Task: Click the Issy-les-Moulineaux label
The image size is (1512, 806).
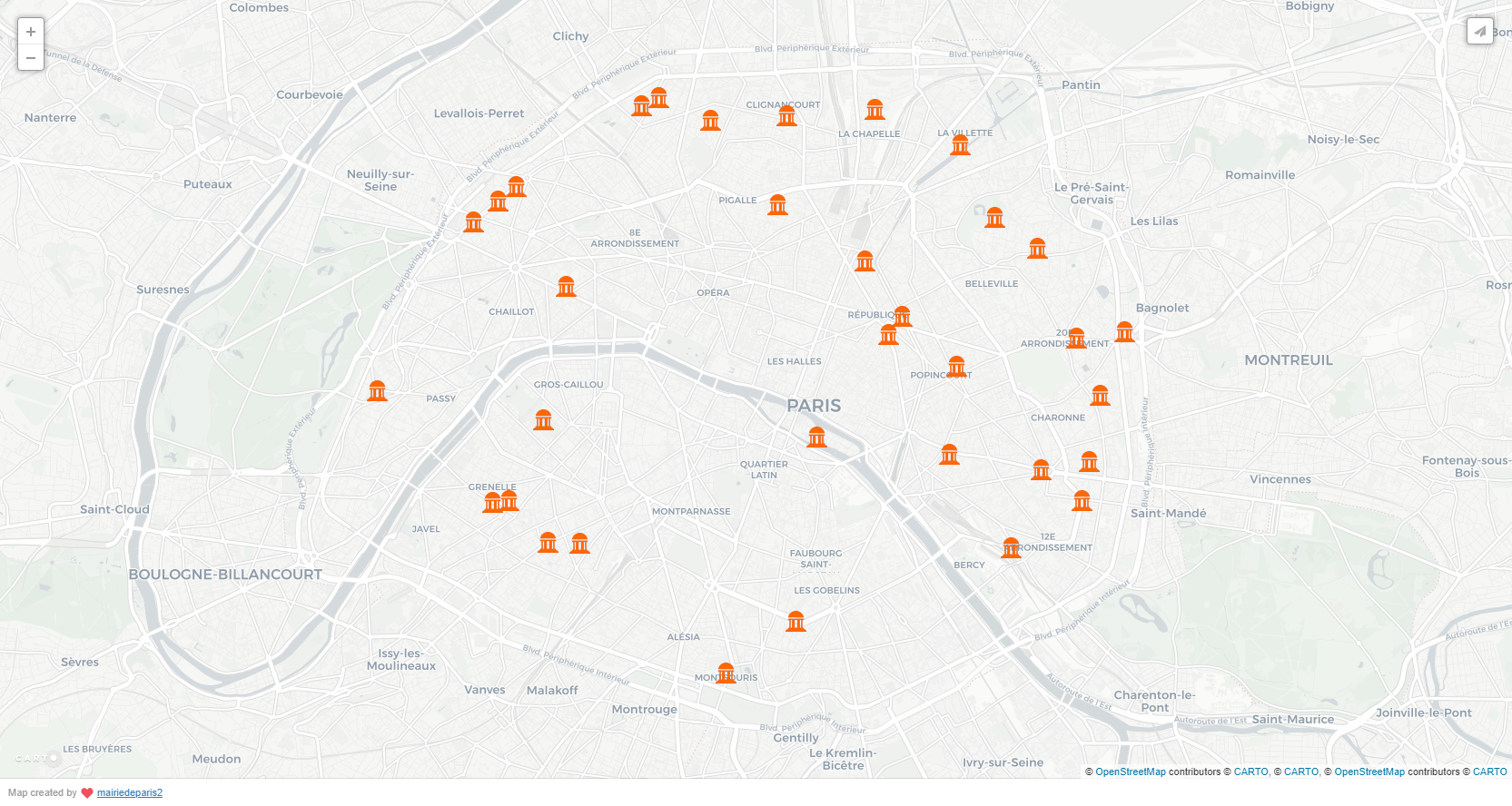Action: coord(401,659)
